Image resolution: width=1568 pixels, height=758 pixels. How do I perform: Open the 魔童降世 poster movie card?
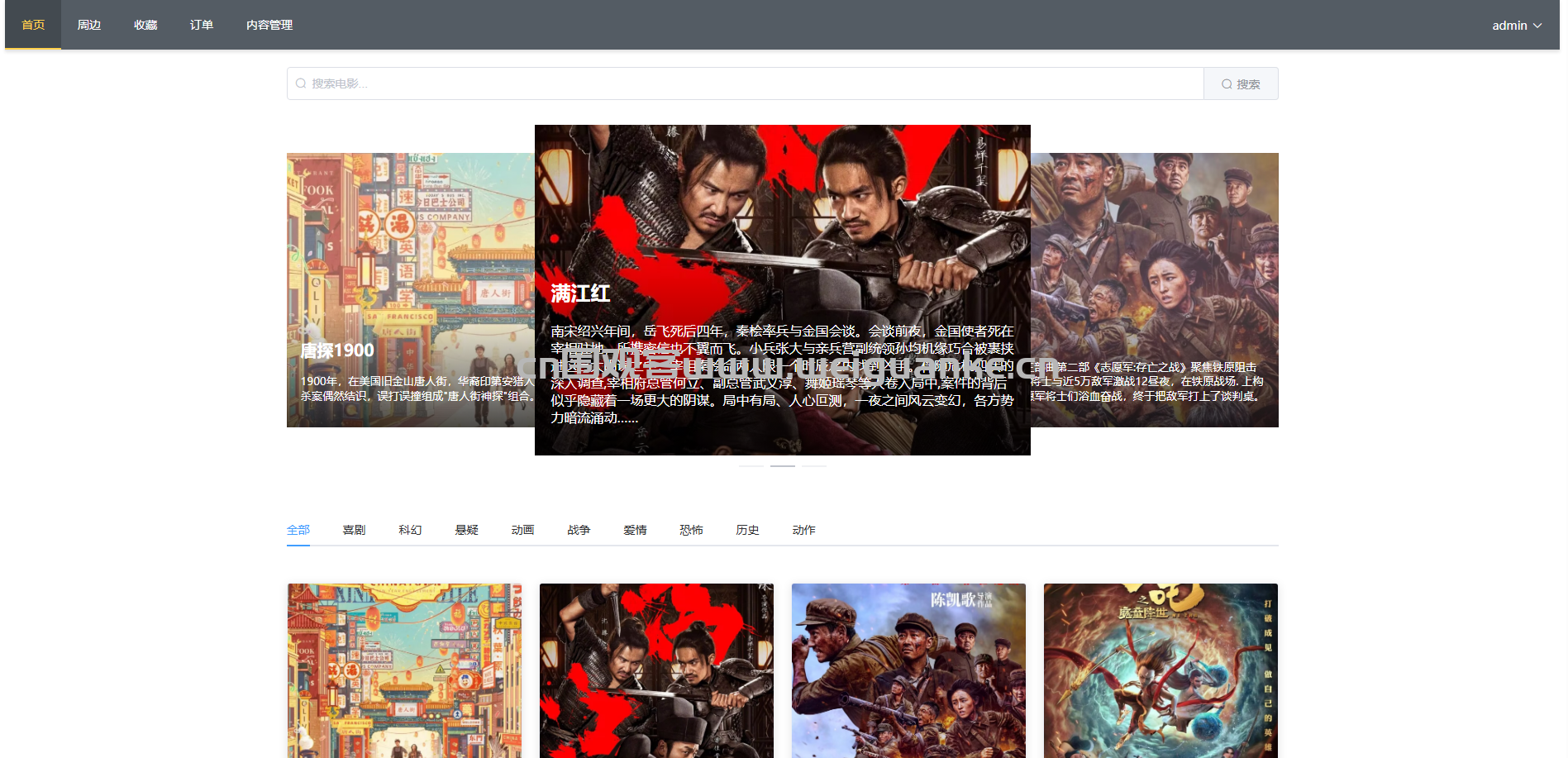1161,670
